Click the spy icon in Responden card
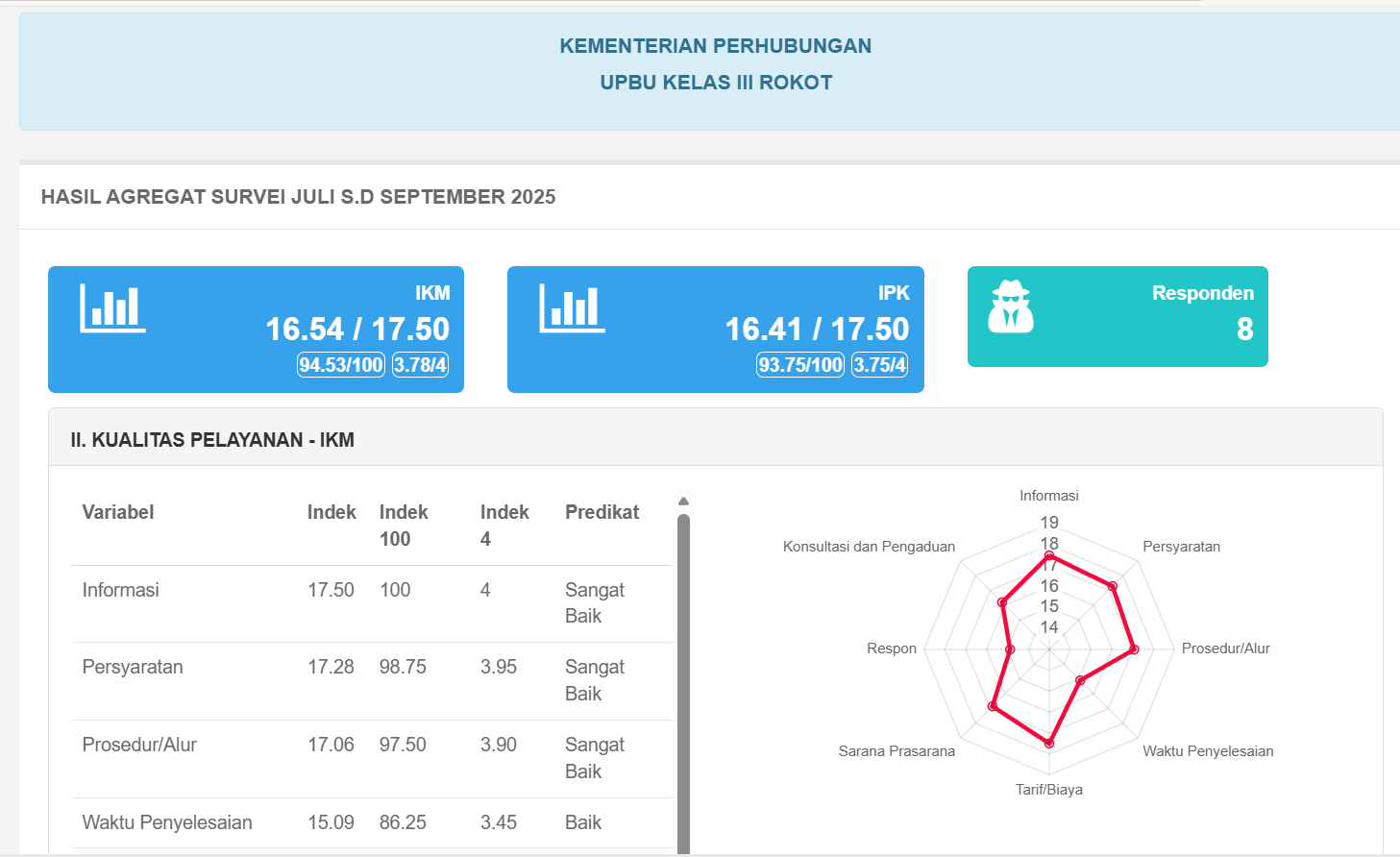The height and width of the screenshot is (857, 1400). (x=1011, y=306)
